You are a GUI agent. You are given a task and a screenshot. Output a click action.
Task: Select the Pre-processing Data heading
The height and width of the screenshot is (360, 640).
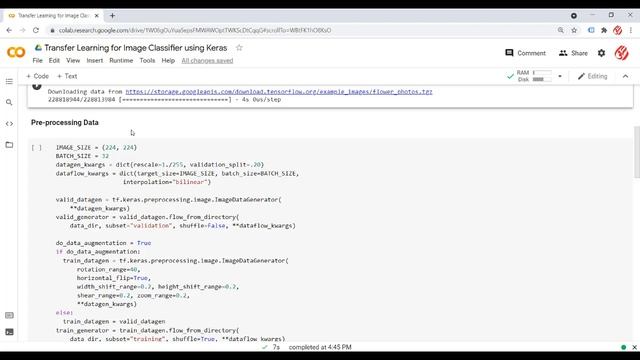tap(64, 122)
